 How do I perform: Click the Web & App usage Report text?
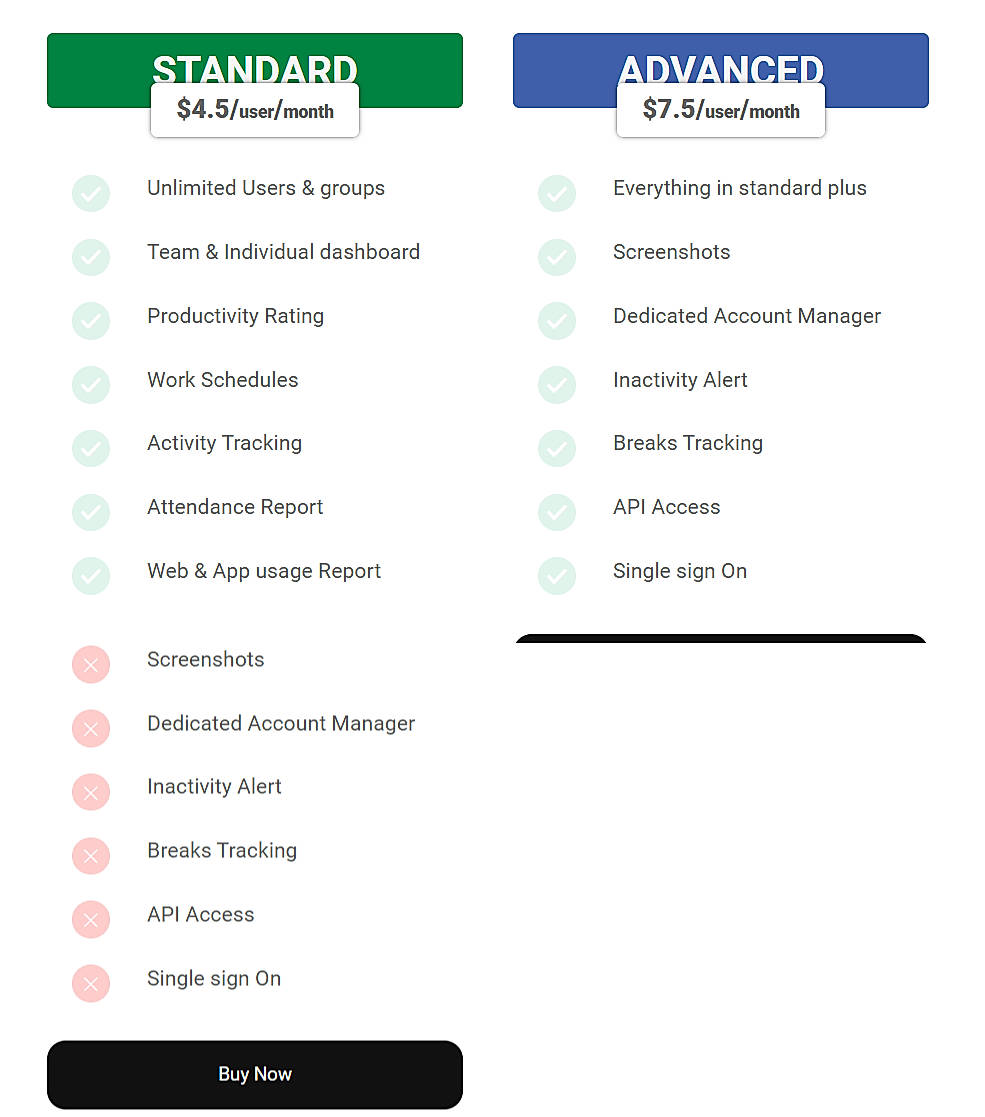(x=264, y=571)
